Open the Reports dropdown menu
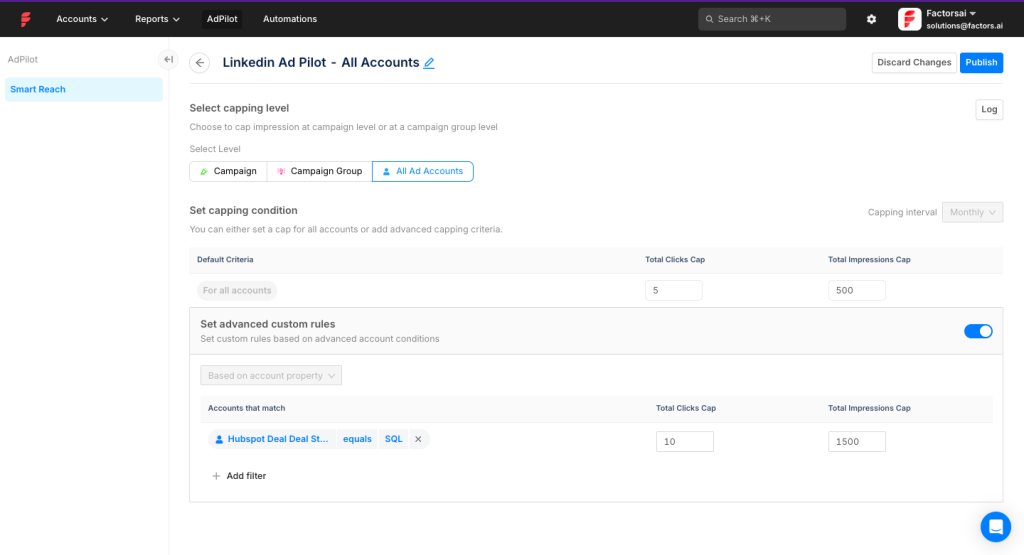The width and height of the screenshot is (1024, 555). (x=157, y=19)
